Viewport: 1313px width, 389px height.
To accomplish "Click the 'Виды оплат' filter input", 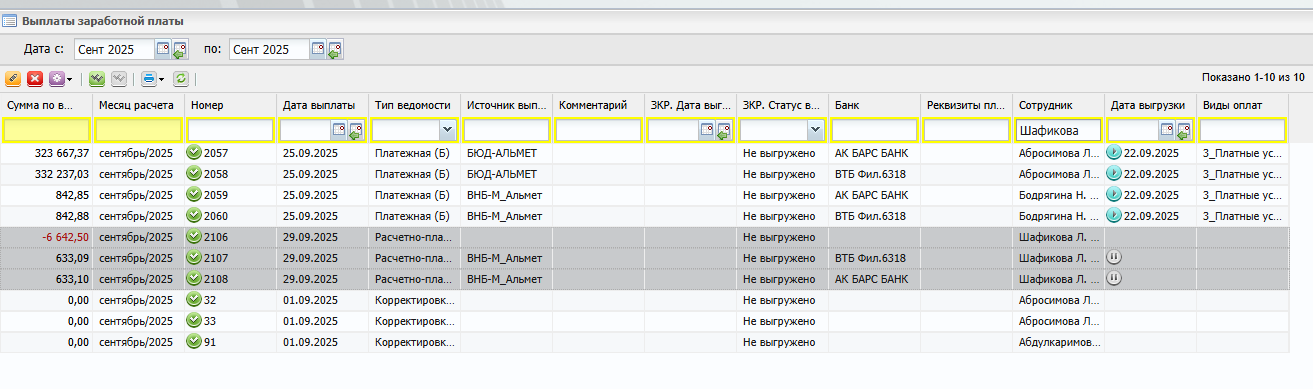I will (x=1242, y=130).
